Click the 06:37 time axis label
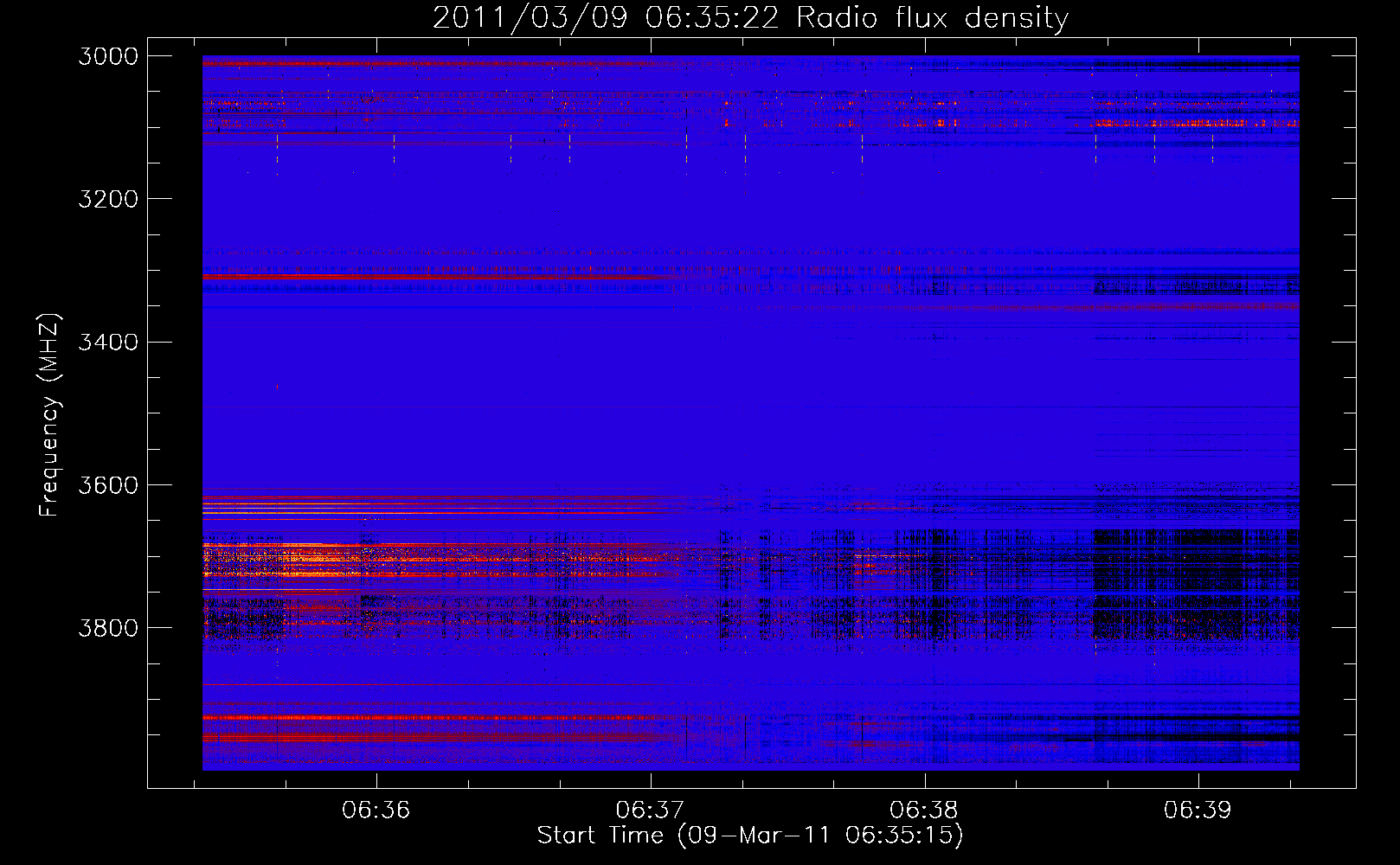This screenshot has height=865, width=1400. point(650,811)
